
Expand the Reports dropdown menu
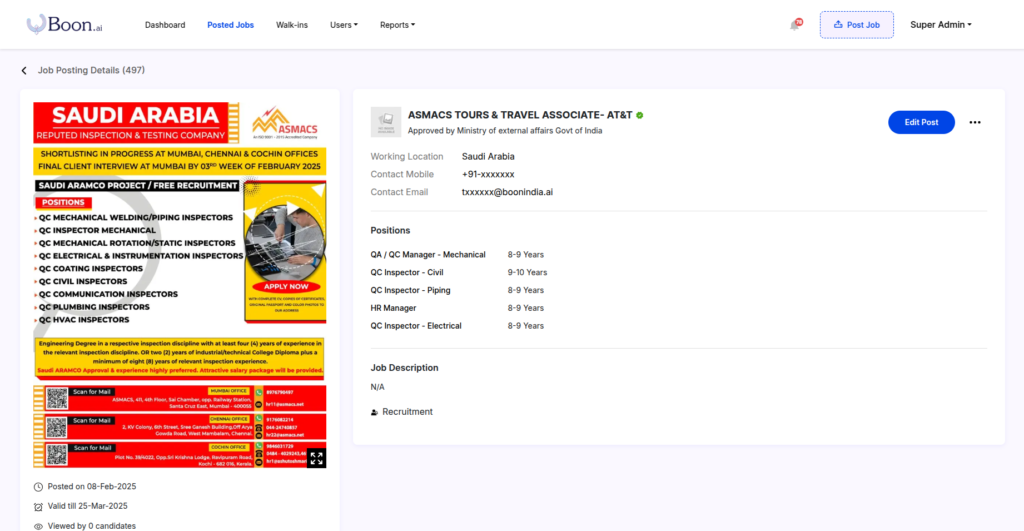(397, 25)
